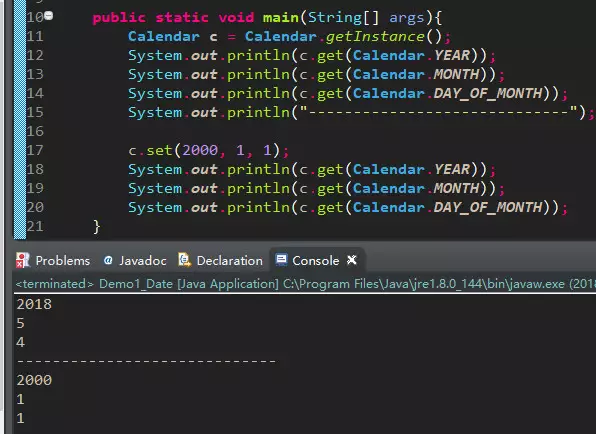Click Calendar.YEAR on line 18
Screen dimensions: 596x434
(412, 169)
